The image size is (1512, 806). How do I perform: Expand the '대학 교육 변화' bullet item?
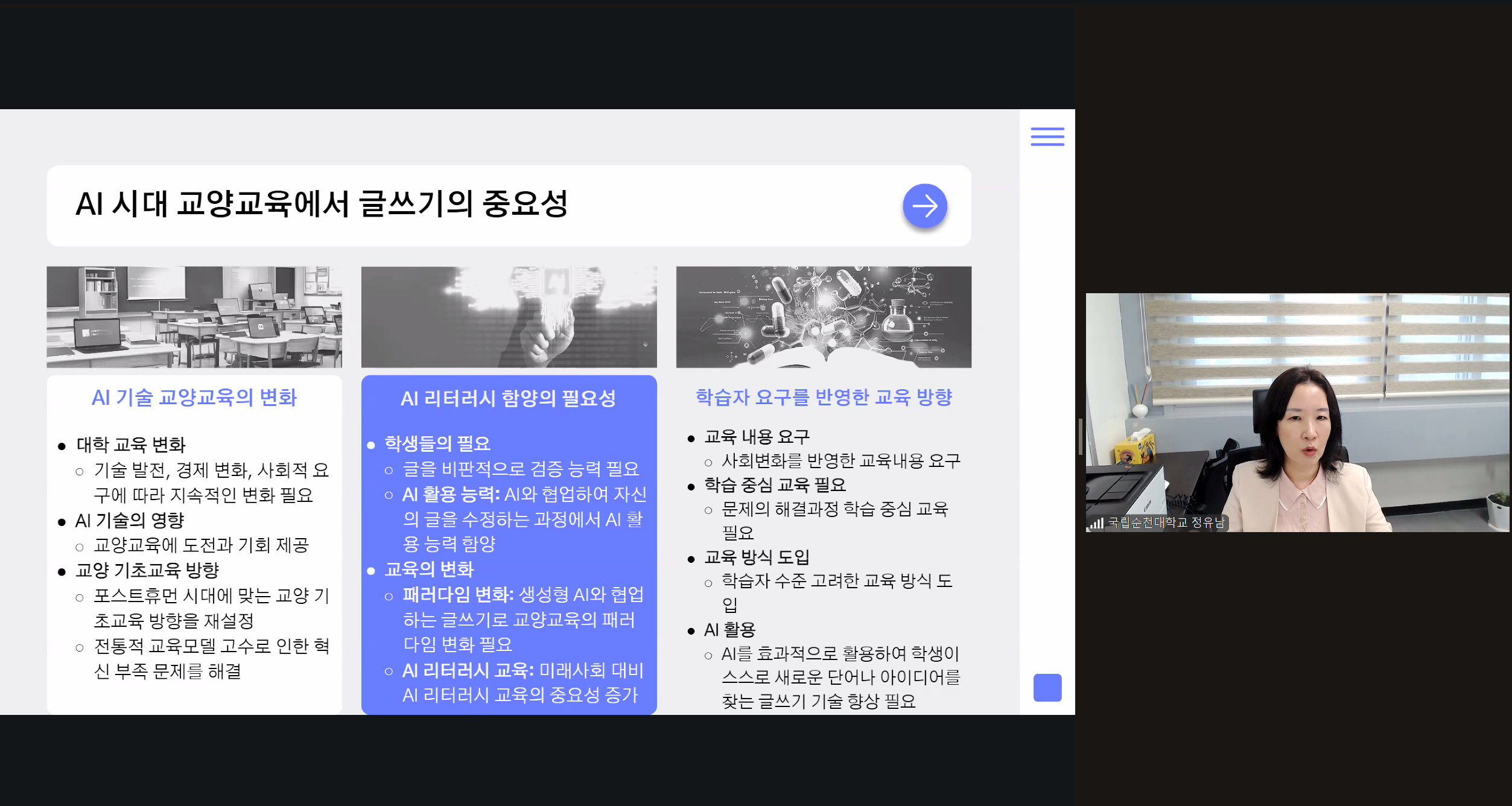[x=132, y=445]
